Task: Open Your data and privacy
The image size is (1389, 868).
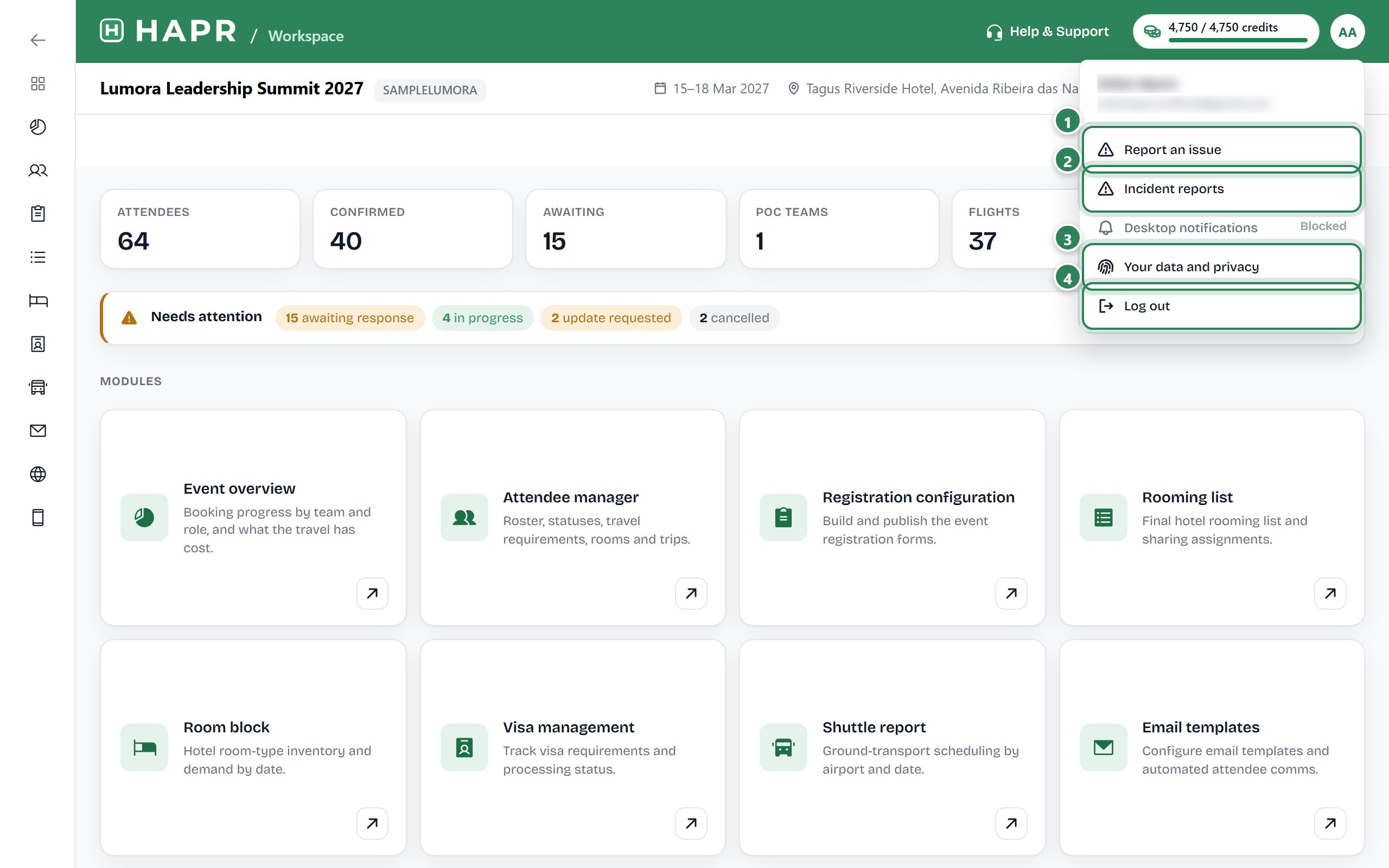Action: coord(1221,267)
